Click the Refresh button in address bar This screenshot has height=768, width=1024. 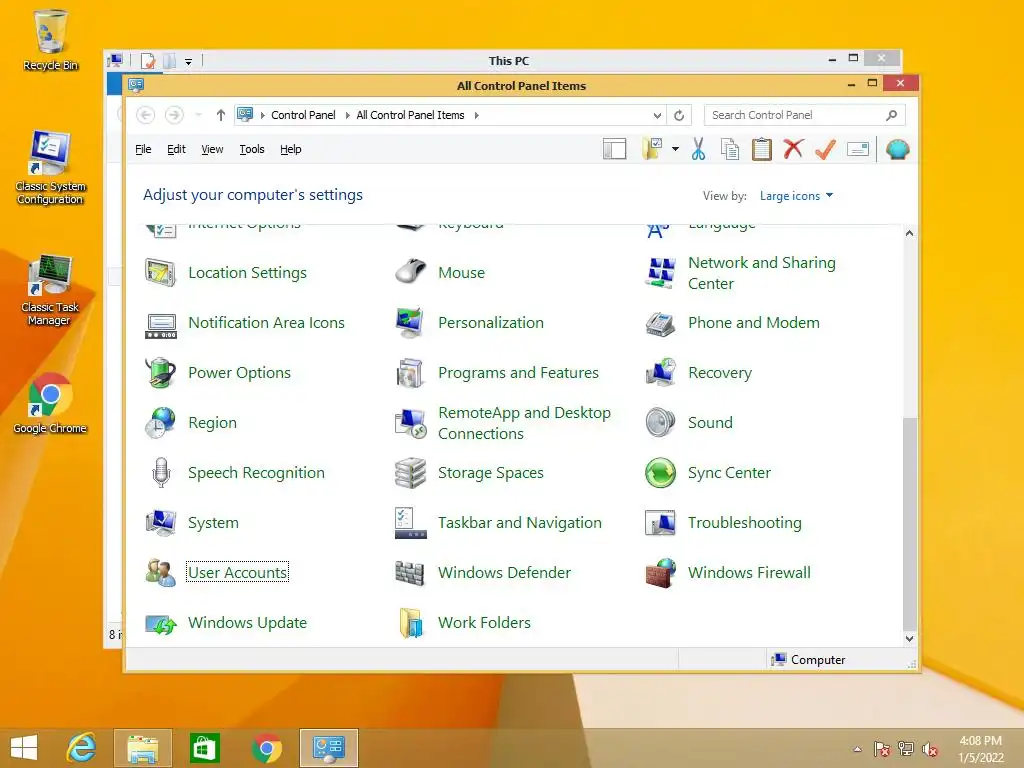679,116
